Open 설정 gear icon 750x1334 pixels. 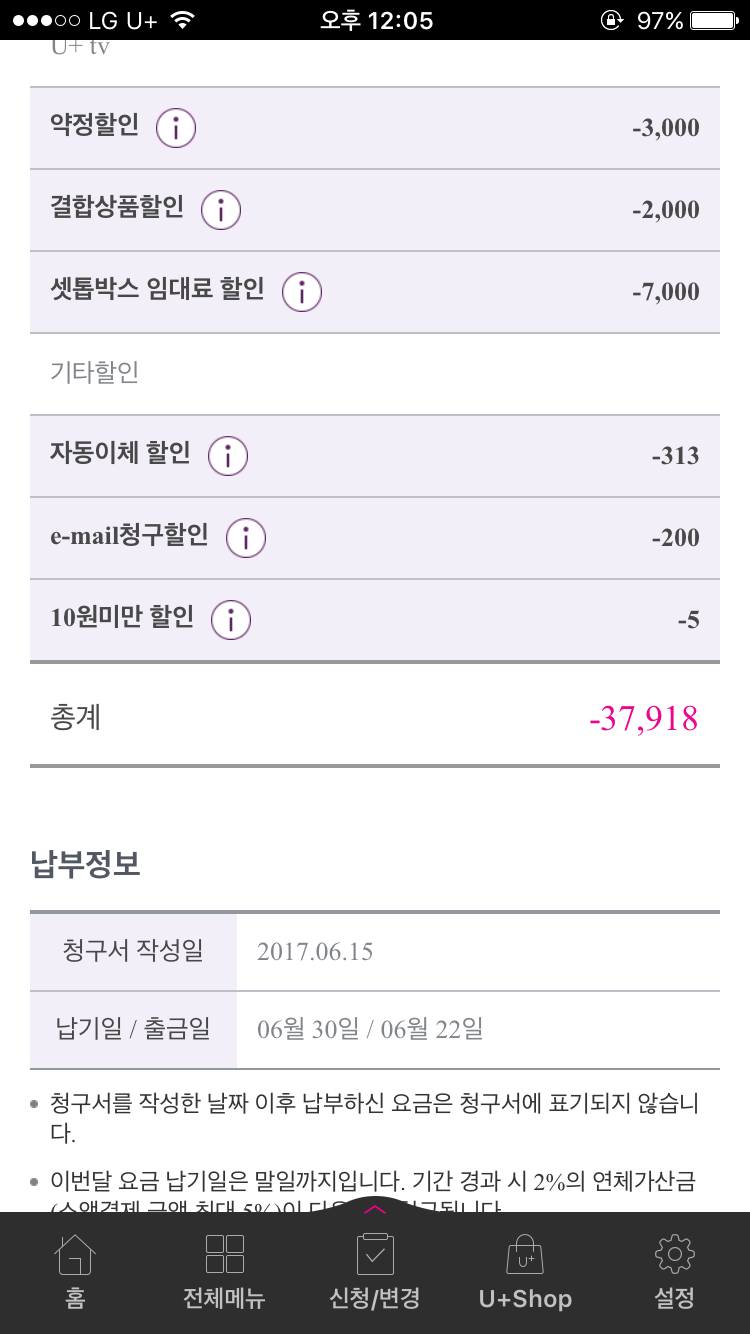point(674,1272)
